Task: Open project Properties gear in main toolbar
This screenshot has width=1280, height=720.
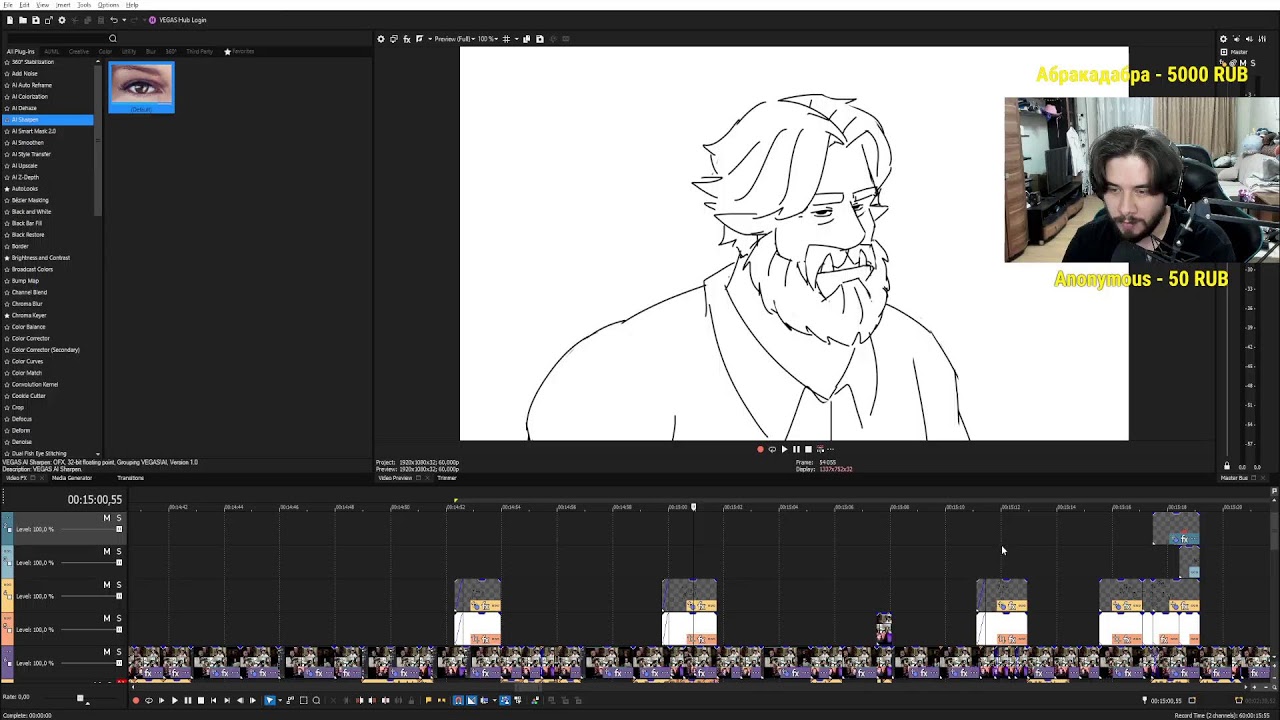Action: 62,20
